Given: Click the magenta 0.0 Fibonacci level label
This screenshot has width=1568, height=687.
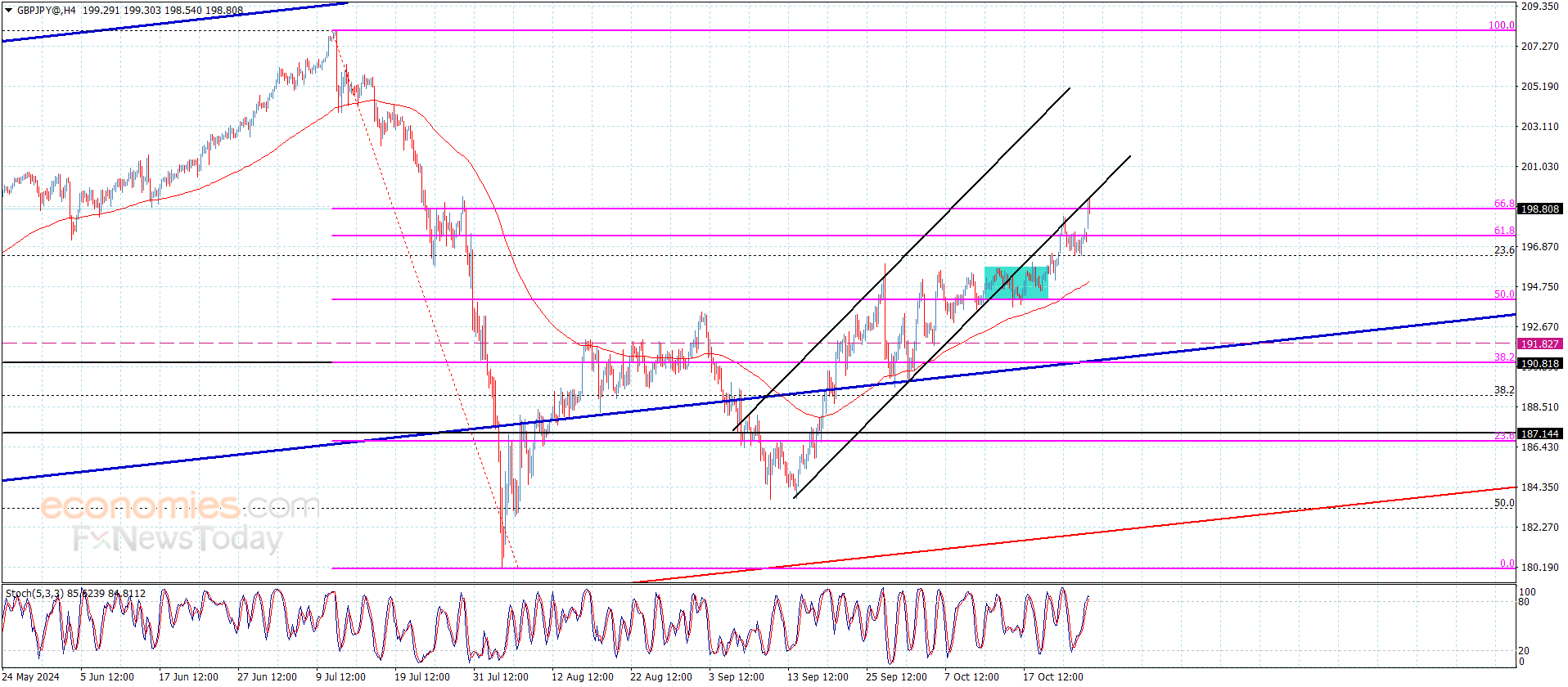Looking at the screenshot, I should click(x=1507, y=564).
